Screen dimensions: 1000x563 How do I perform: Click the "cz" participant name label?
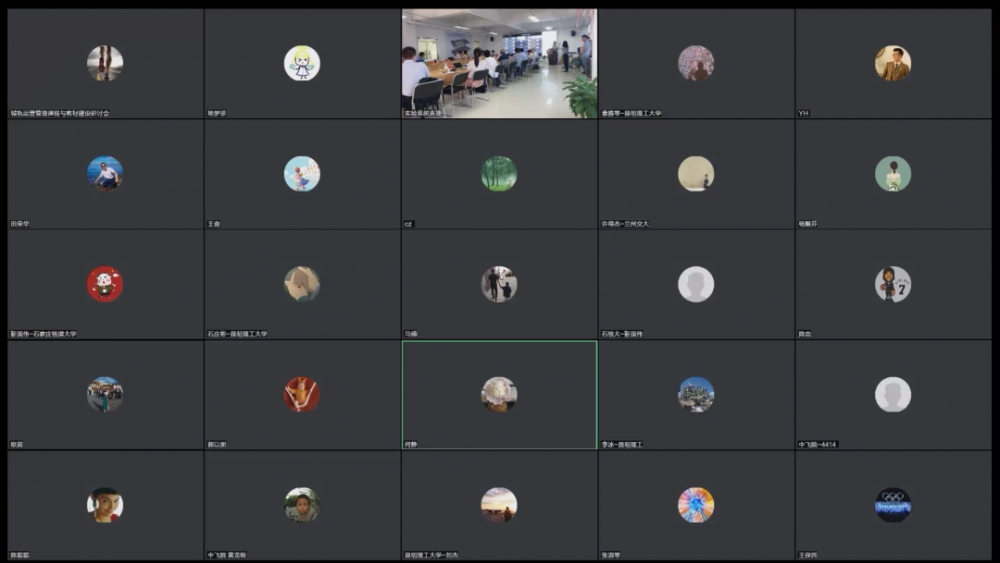(408, 224)
